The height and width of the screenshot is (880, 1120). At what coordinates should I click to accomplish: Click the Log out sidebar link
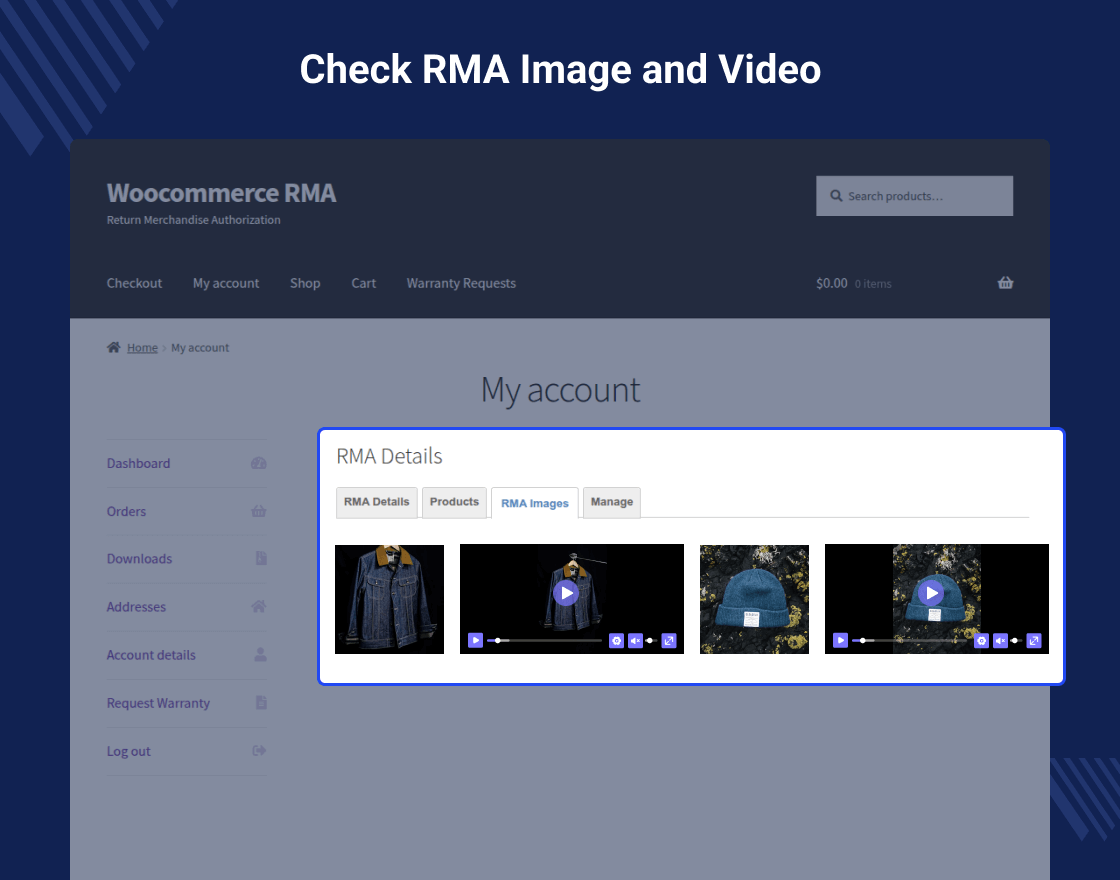coord(129,751)
